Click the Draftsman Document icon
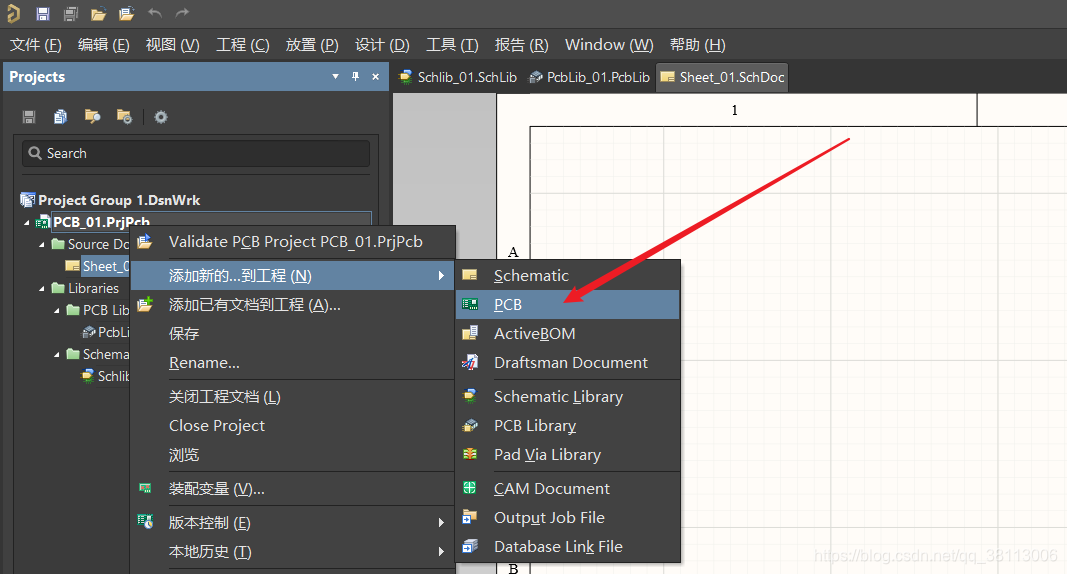Image resolution: width=1067 pixels, height=574 pixels. tap(470, 362)
